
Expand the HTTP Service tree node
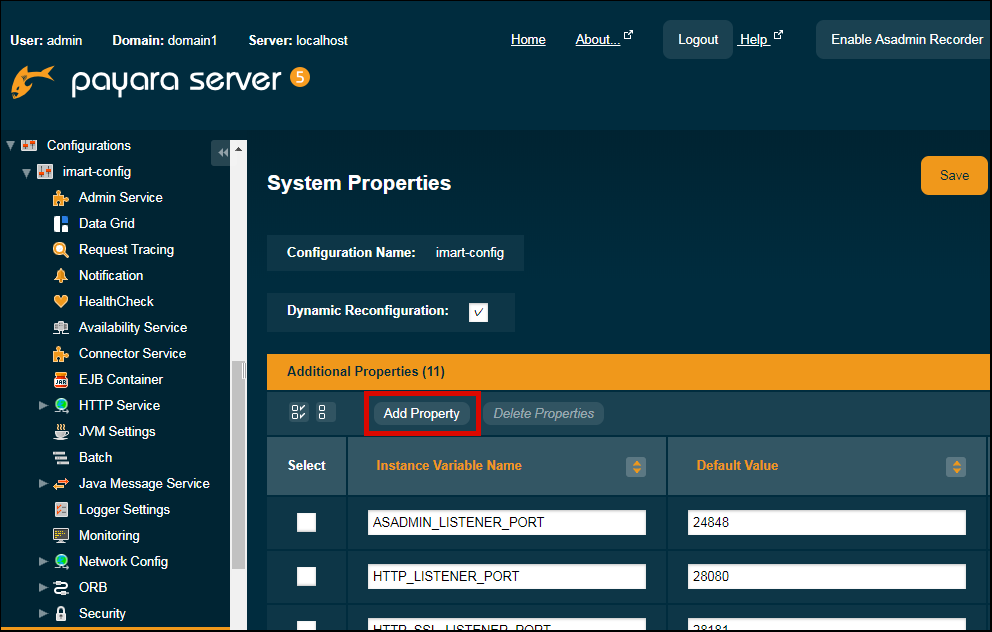pyautogui.click(x=43, y=406)
